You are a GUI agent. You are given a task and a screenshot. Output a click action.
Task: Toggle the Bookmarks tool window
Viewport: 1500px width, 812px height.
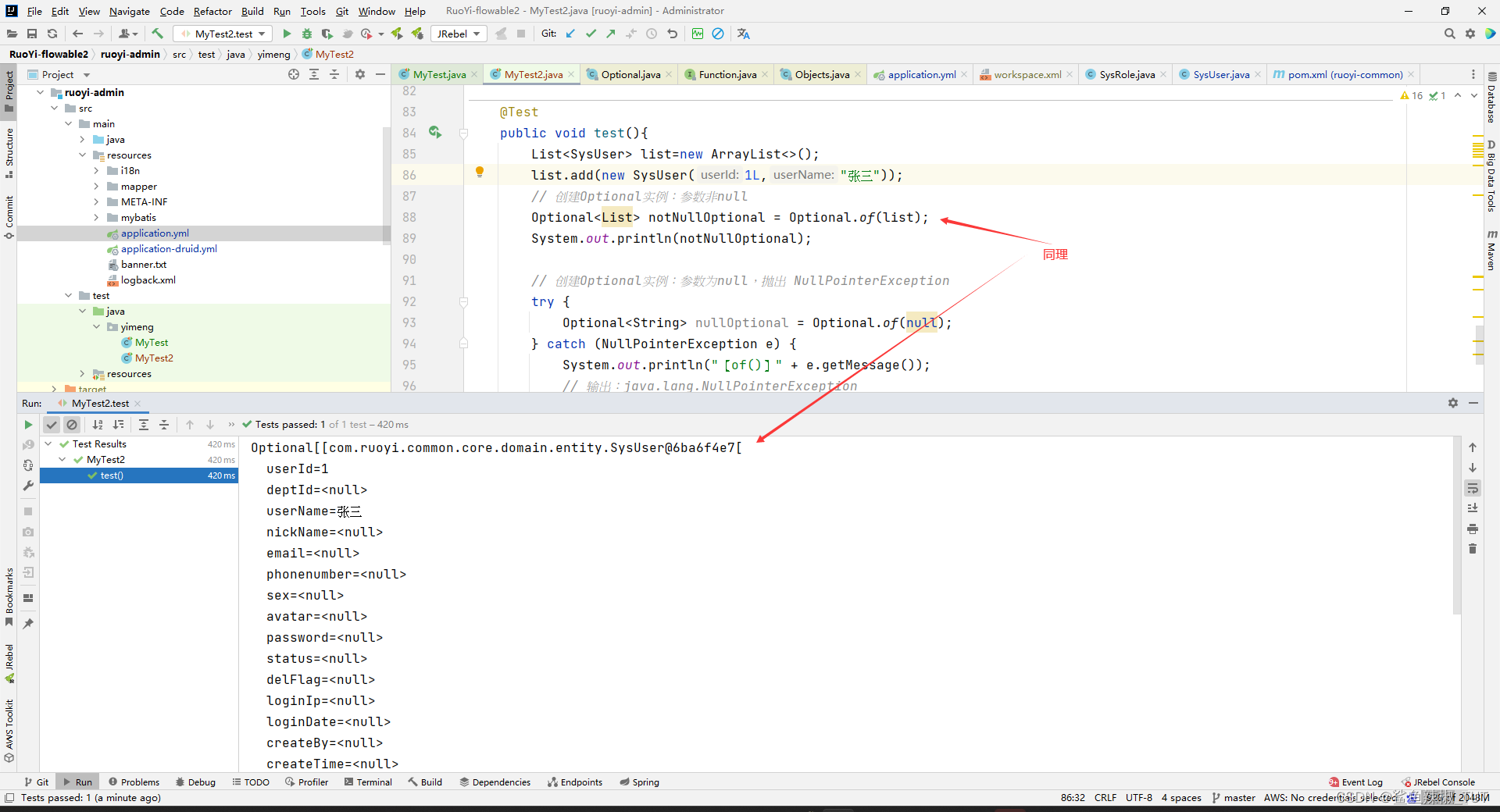click(9, 597)
